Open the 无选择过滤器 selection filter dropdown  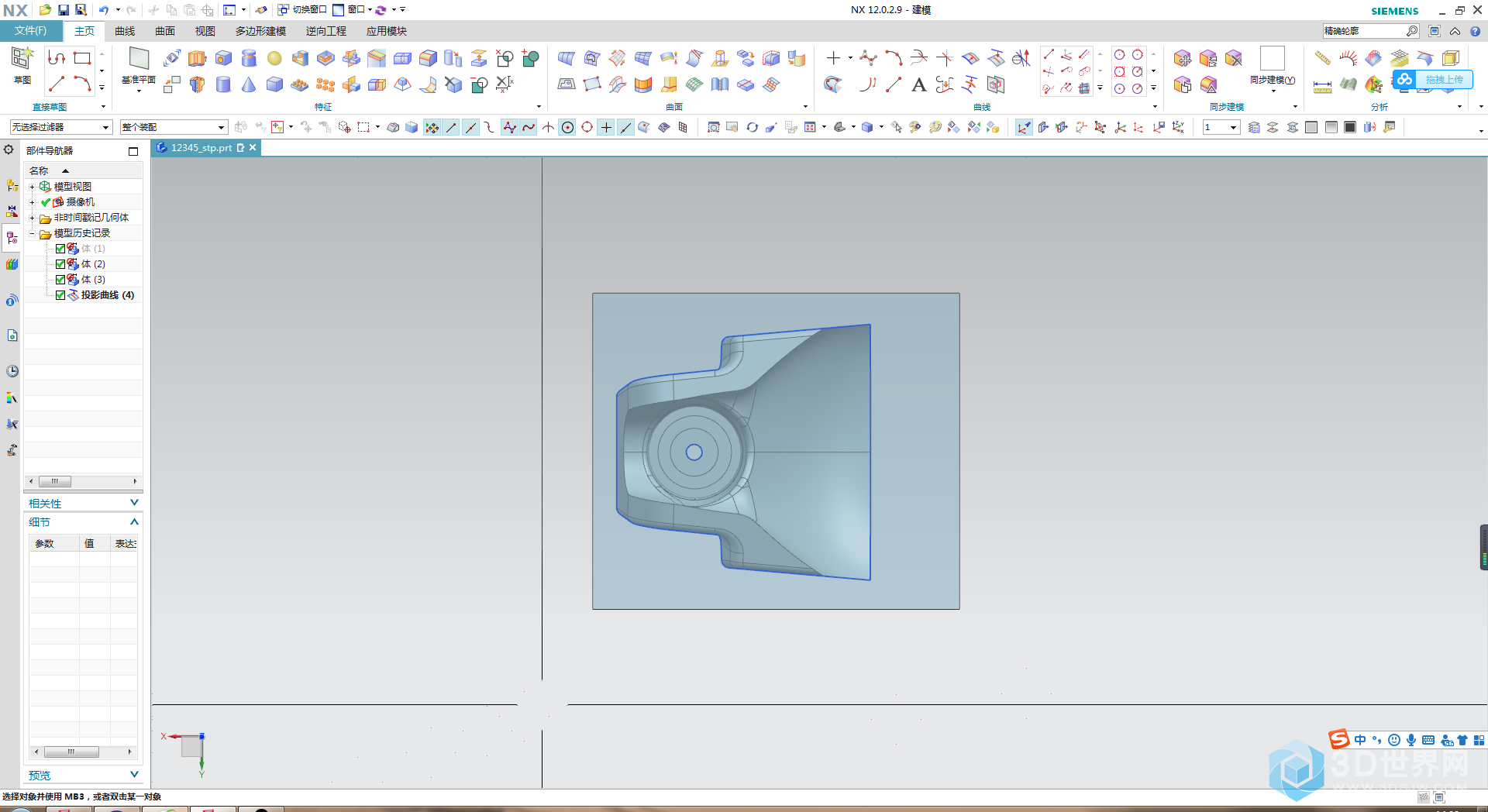point(61,127)
